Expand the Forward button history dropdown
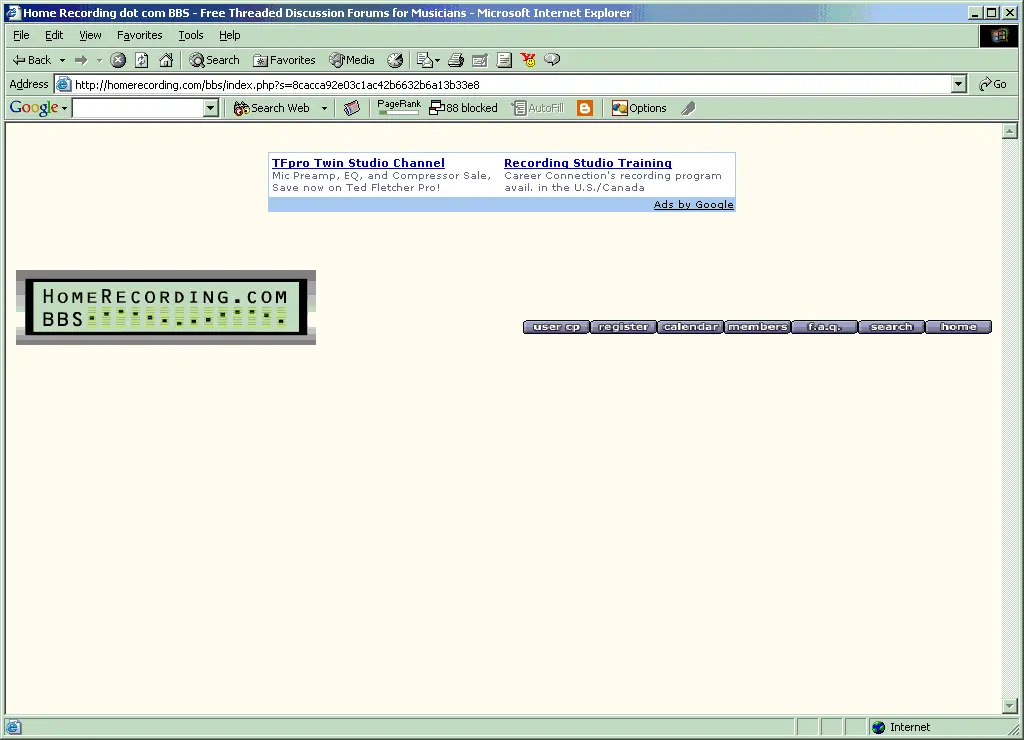This screenshot has height=740, width=1024. (99, 60)
